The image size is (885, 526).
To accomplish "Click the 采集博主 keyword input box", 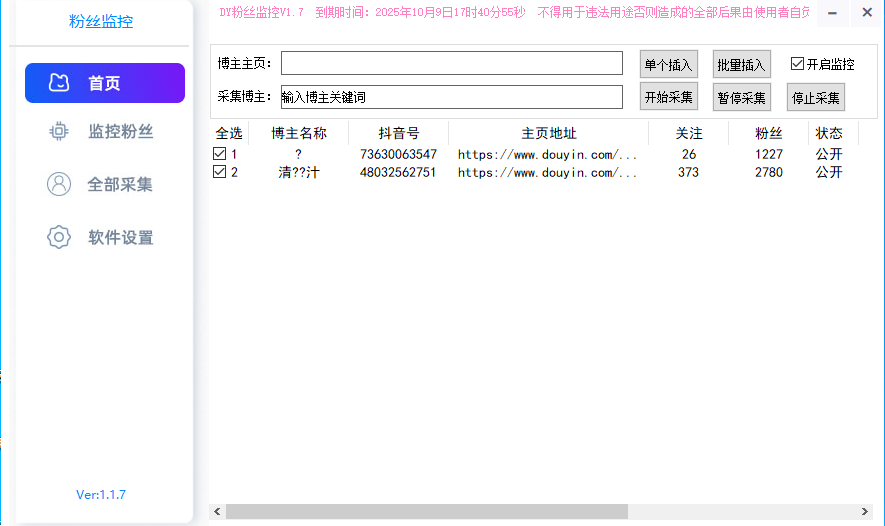I will point(451,97).
